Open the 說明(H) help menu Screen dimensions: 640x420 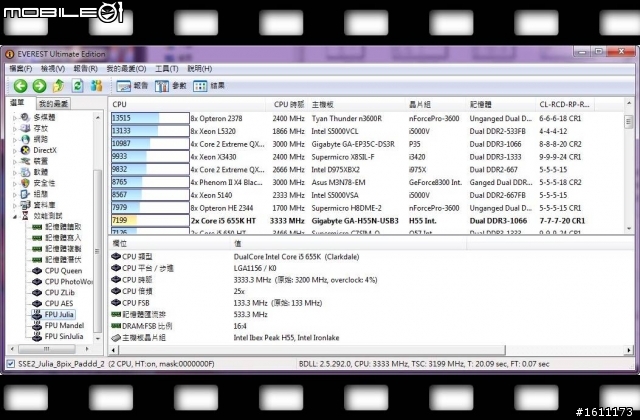tap(200, 69)
